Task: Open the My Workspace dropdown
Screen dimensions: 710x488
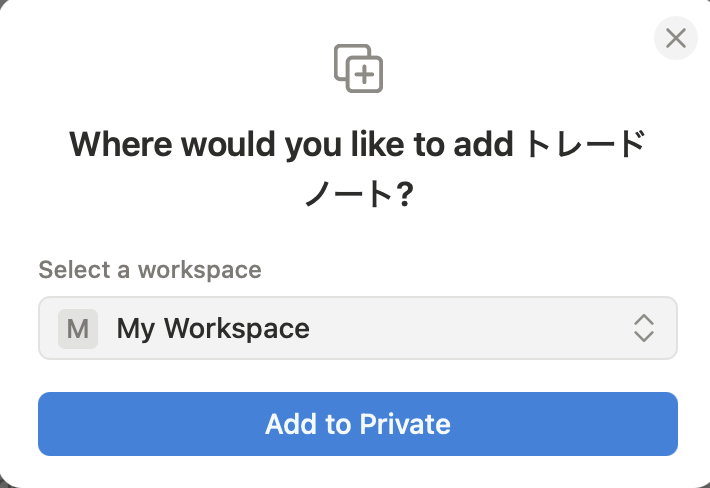Action: tap(357, 328)
